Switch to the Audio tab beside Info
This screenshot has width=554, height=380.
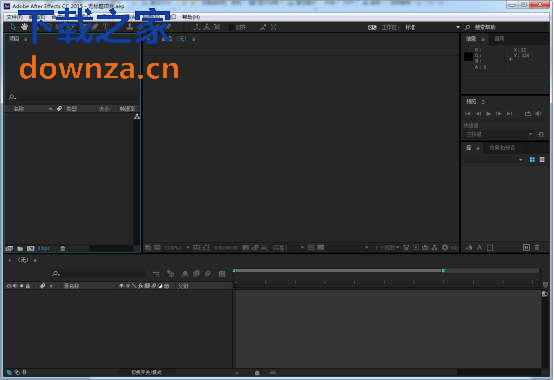click(x=499, y=39)
